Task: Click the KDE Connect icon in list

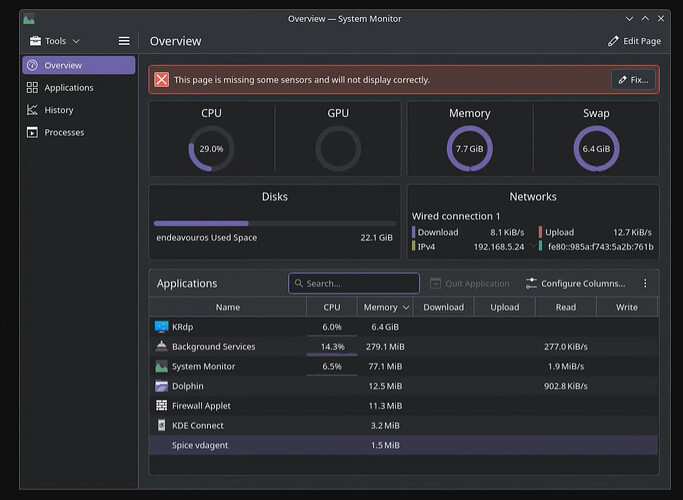Action: click(161, 426)
